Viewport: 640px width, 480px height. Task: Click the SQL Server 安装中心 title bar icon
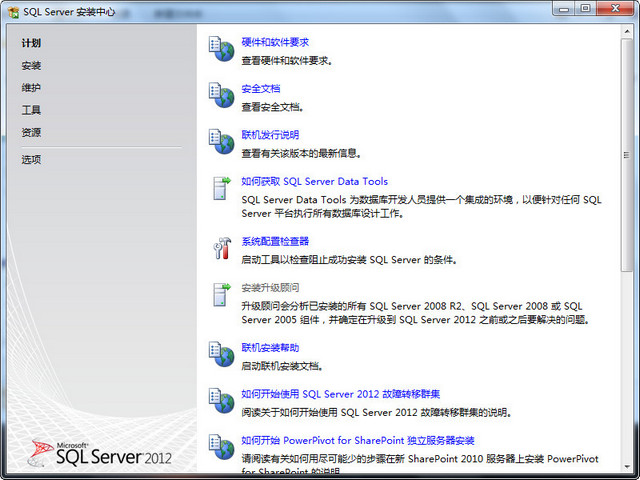pyautogui.click(x=13, y=12)
